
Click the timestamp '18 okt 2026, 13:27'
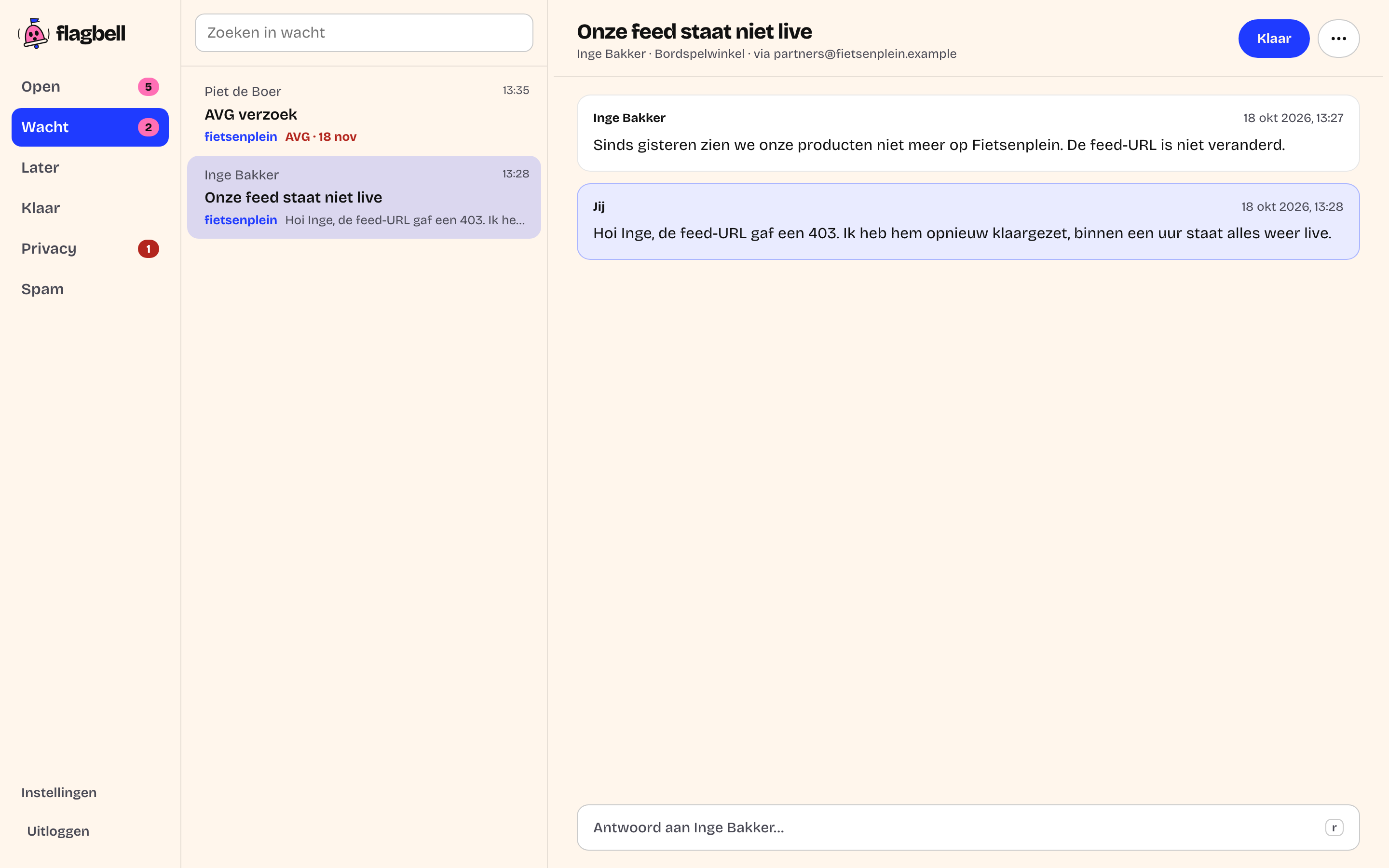coord(1293,118)
